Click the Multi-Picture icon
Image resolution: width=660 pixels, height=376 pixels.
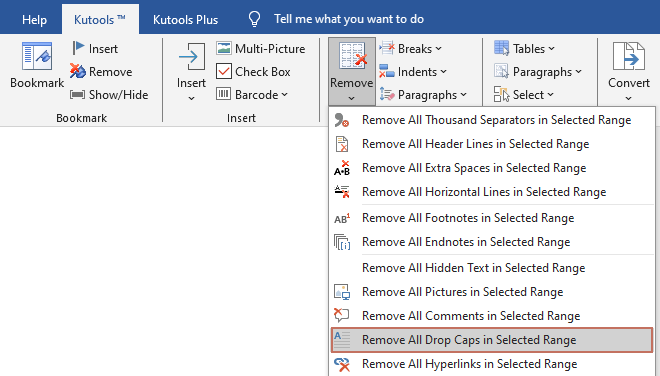click(x=224, y=48)
